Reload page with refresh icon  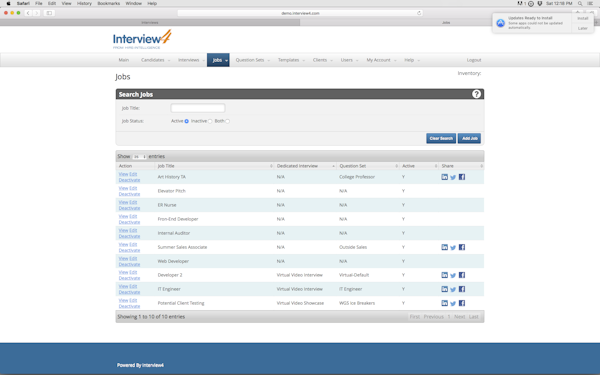tap(419, 13)
